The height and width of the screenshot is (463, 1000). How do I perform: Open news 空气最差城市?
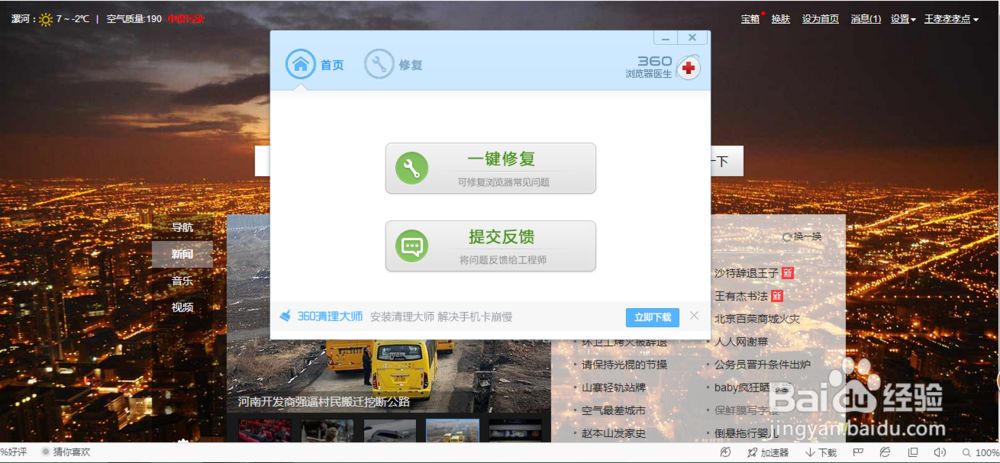tap(614, 411)
